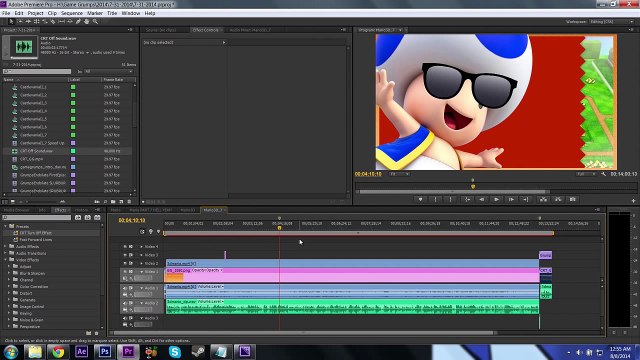Open the Marker menu
This screenshot has height=360, width=640.
[x=95, y=13]
